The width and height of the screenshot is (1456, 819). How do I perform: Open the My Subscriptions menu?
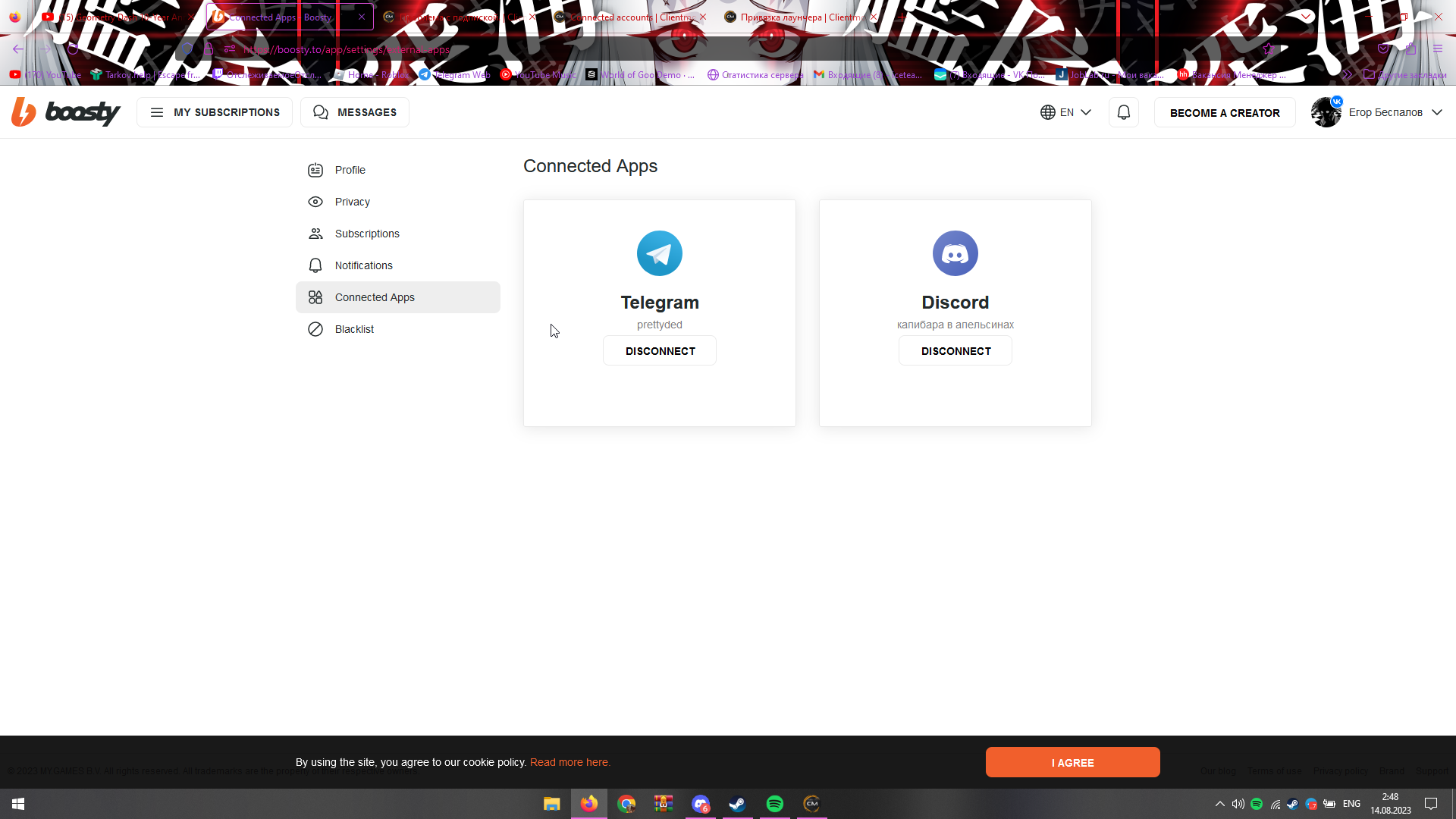[x=215, y=112]
